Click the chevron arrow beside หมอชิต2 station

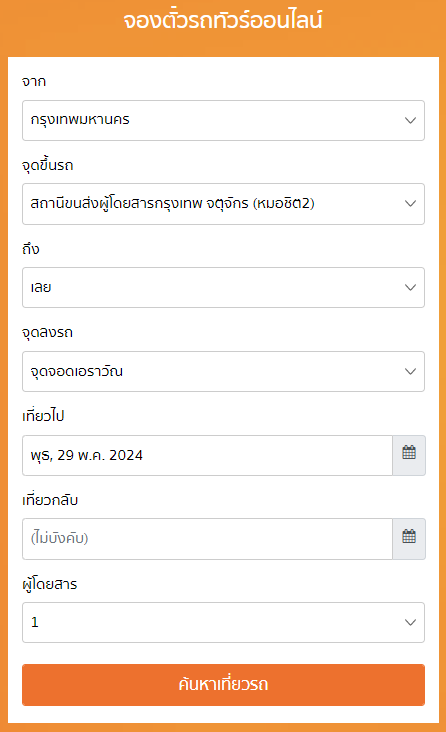pyautogui.click(x=410, y=204)
